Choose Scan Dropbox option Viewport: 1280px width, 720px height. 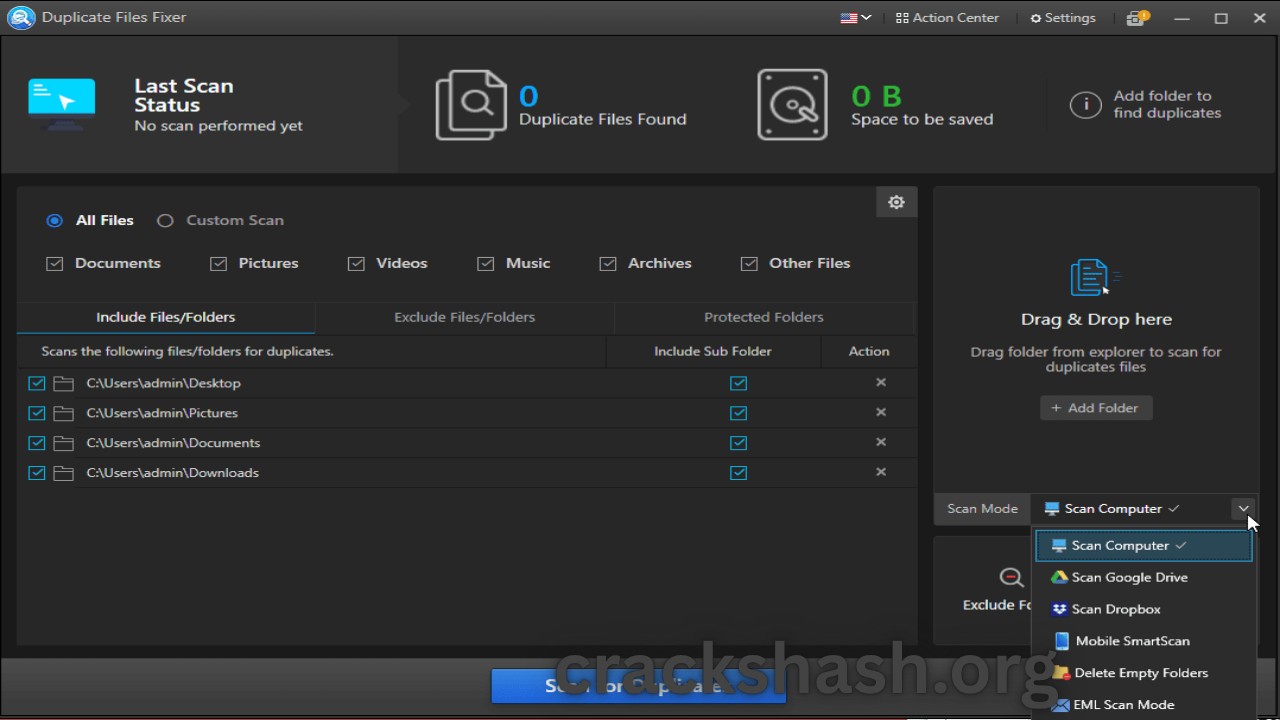pyautogui.click(x=1143, y=609)
